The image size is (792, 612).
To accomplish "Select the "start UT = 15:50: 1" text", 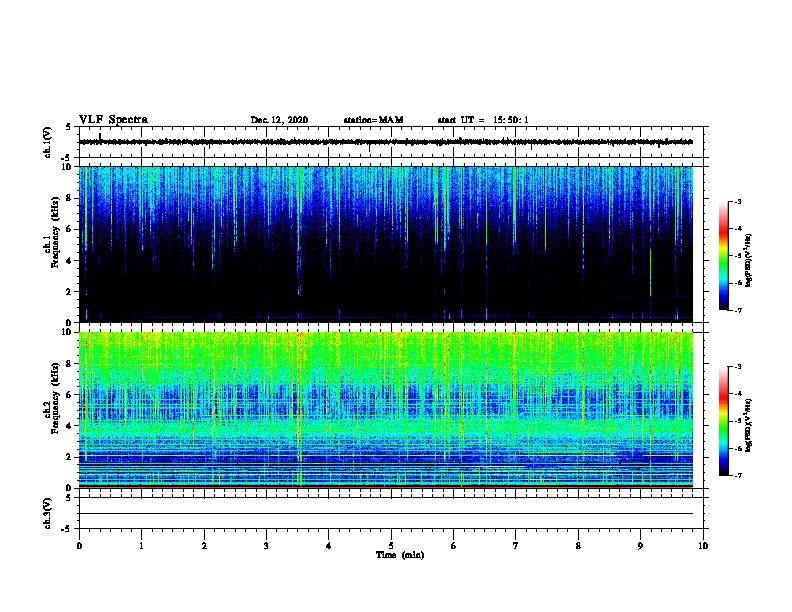I will click(x=483, y=120).
